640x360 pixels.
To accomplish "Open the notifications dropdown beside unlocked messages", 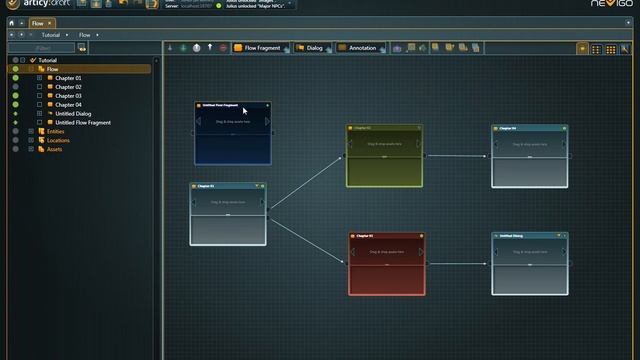I will coord(290,4).
